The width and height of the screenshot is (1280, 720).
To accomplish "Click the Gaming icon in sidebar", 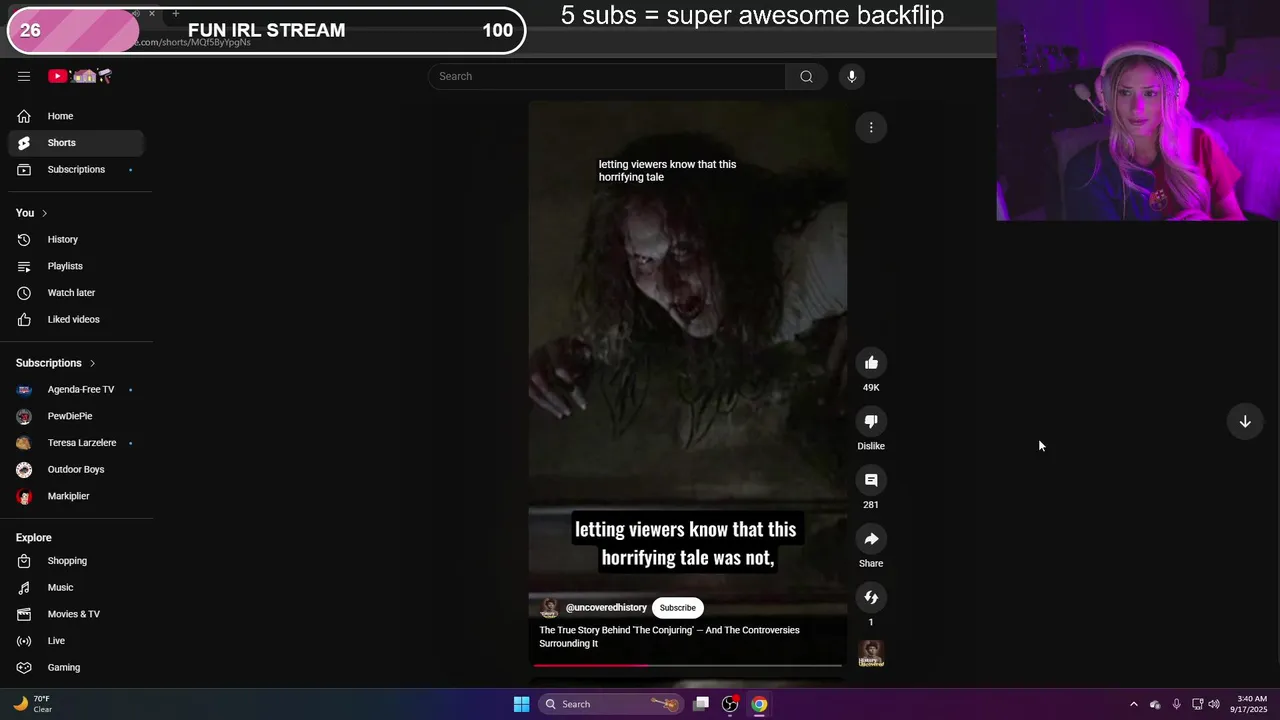I will [24, 667].
